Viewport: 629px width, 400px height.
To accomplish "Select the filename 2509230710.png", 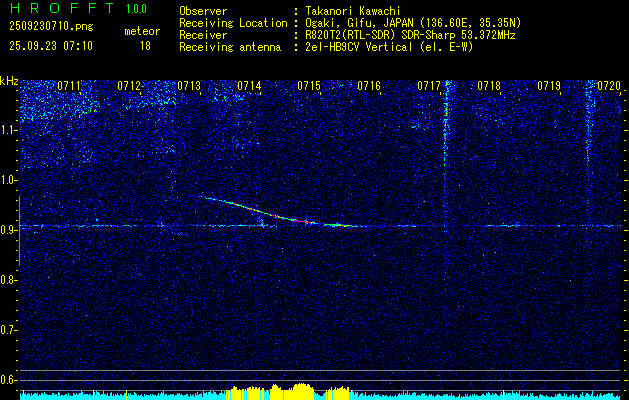I will (x=51, y=26).
